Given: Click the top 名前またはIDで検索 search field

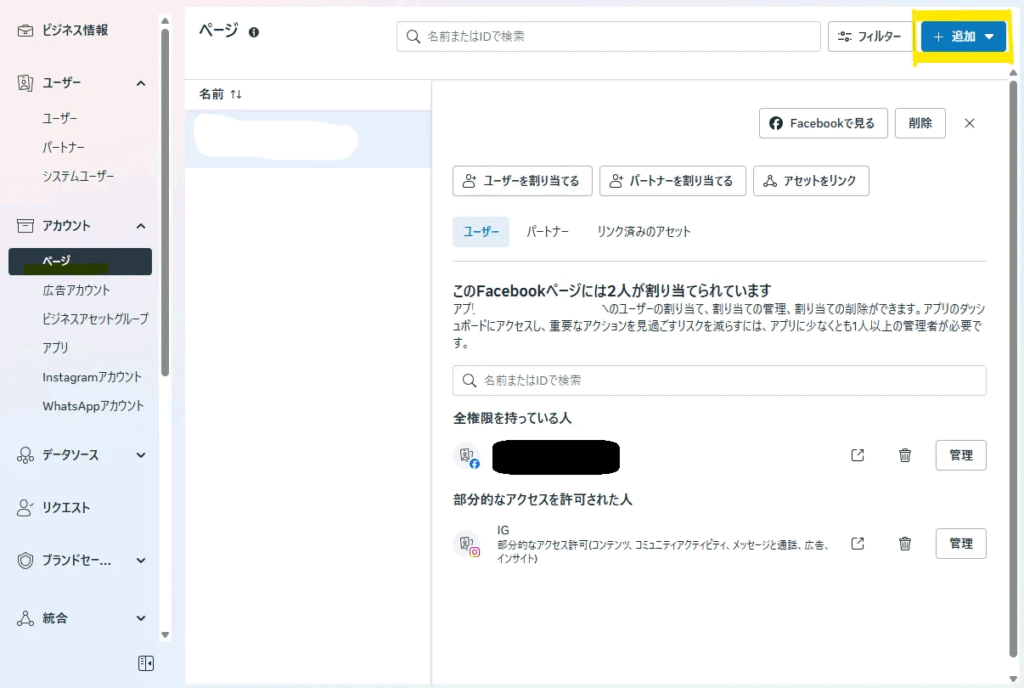Looking at the screenshot, I should pos(610,37).
